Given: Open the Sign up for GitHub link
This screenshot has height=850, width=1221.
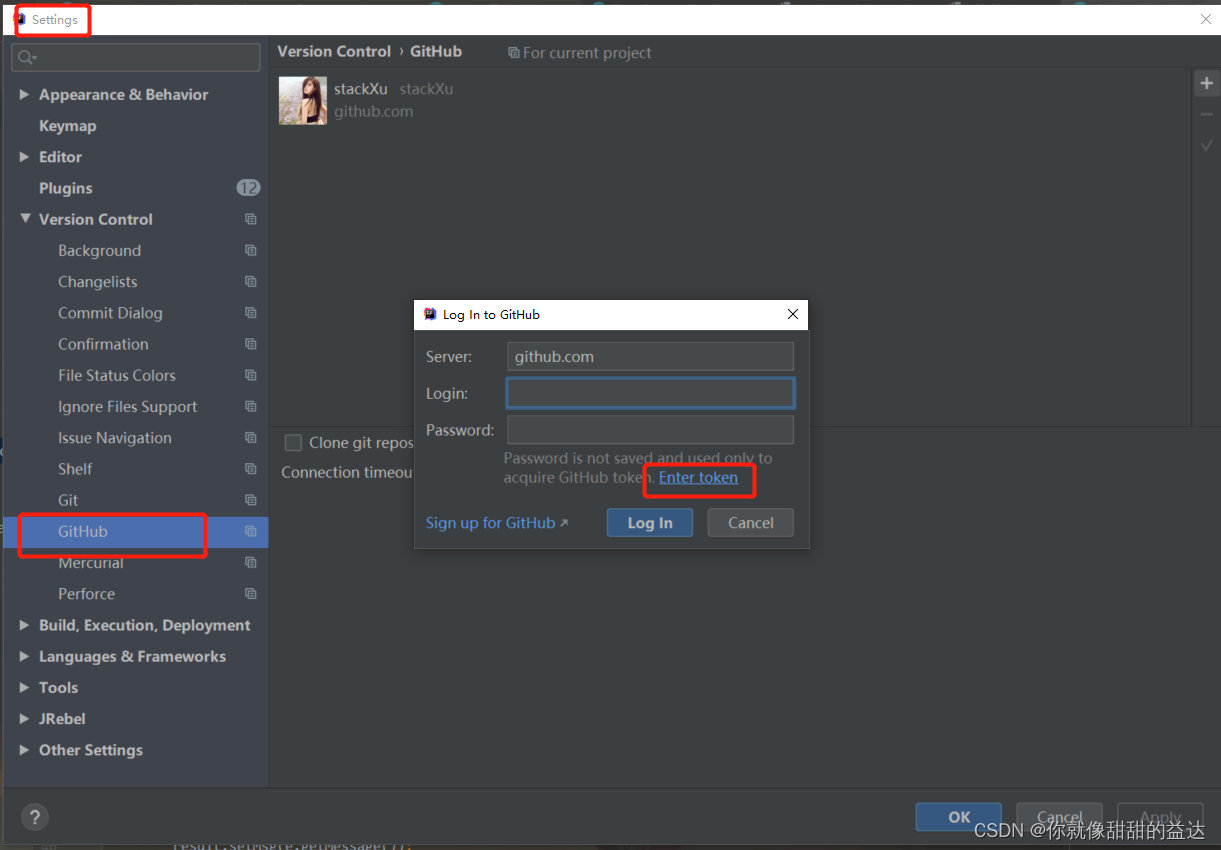Looking at the screenshot, I should pyautogui.click(x=497, y=523).
